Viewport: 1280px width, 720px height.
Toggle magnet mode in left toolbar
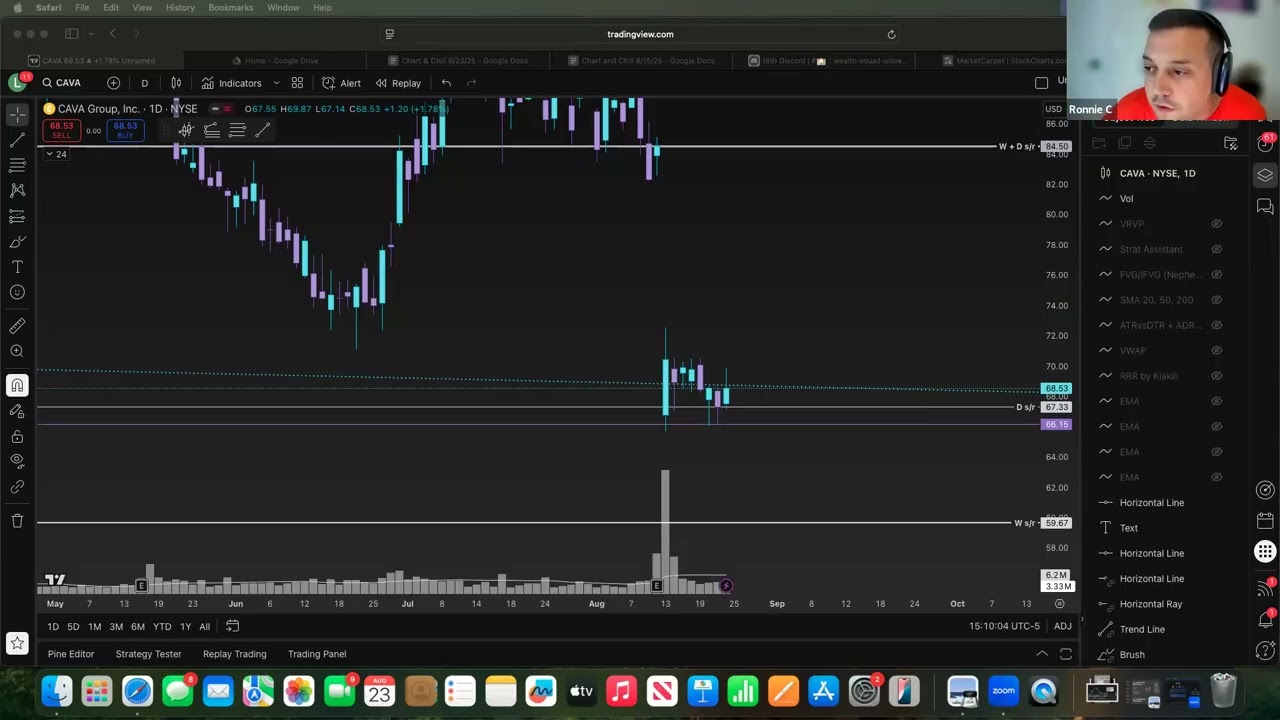coord(17,385)
